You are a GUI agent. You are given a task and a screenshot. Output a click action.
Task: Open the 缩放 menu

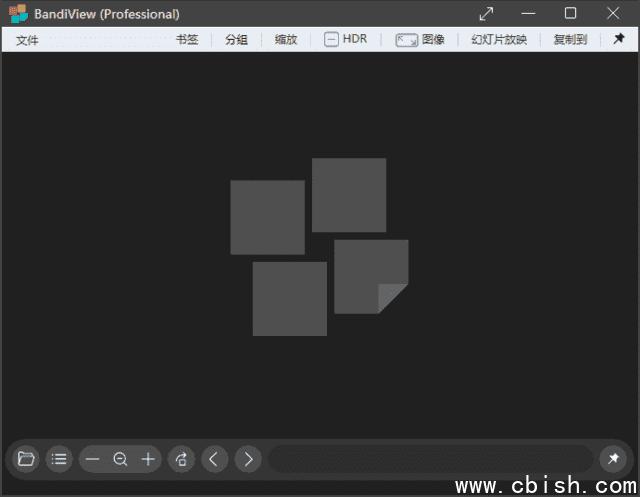click(286, 40)
